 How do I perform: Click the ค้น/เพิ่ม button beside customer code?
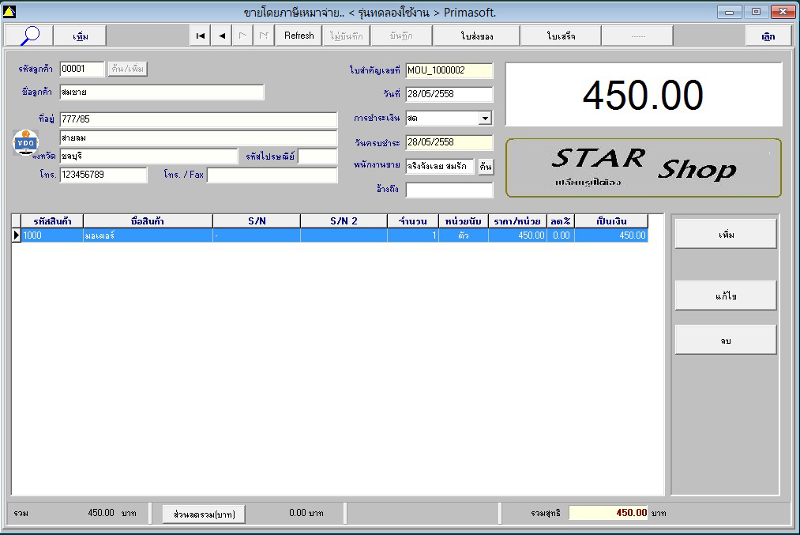tap(128, 69)
